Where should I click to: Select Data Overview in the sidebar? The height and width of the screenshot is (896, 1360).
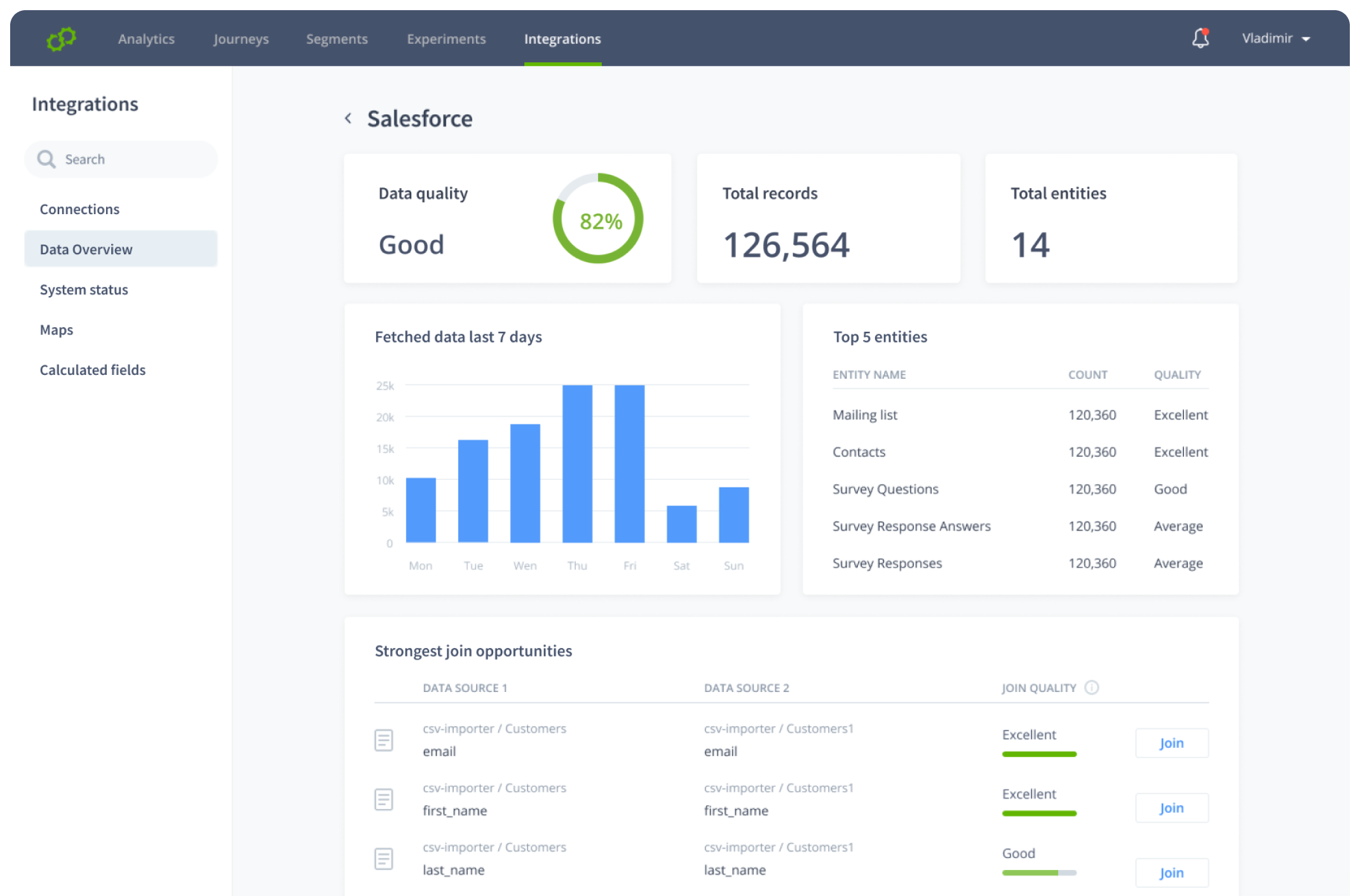tap(121, 249)
